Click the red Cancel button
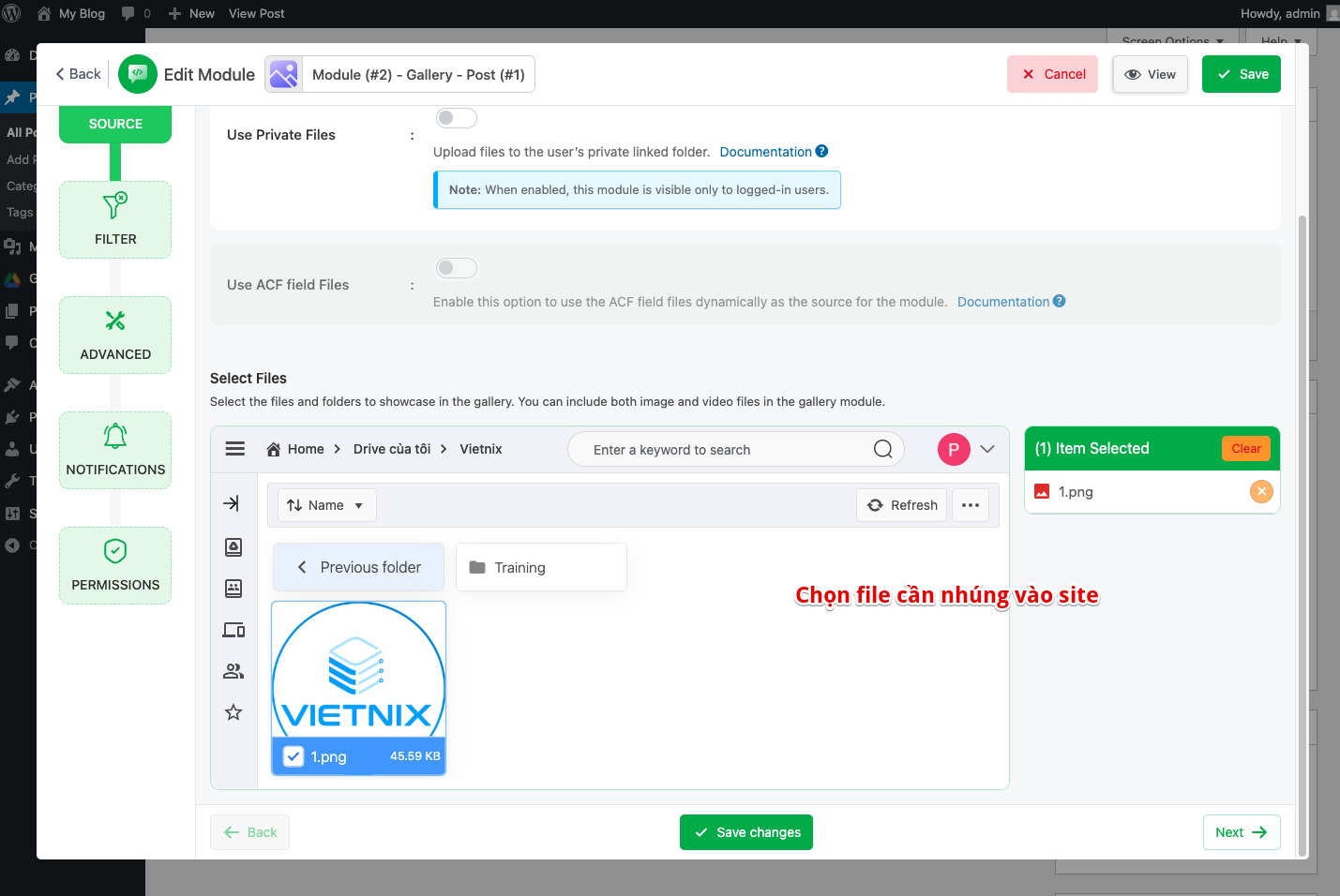This screenshot has width=1340, height=896. coord(1053,74)
